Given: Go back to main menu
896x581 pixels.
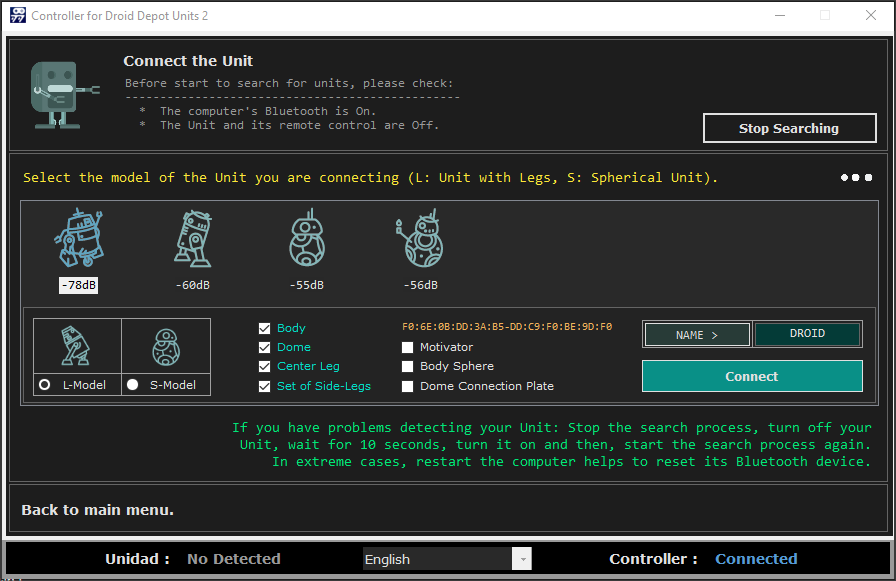Looking at the screenshot, I should (x=98, y=510).
